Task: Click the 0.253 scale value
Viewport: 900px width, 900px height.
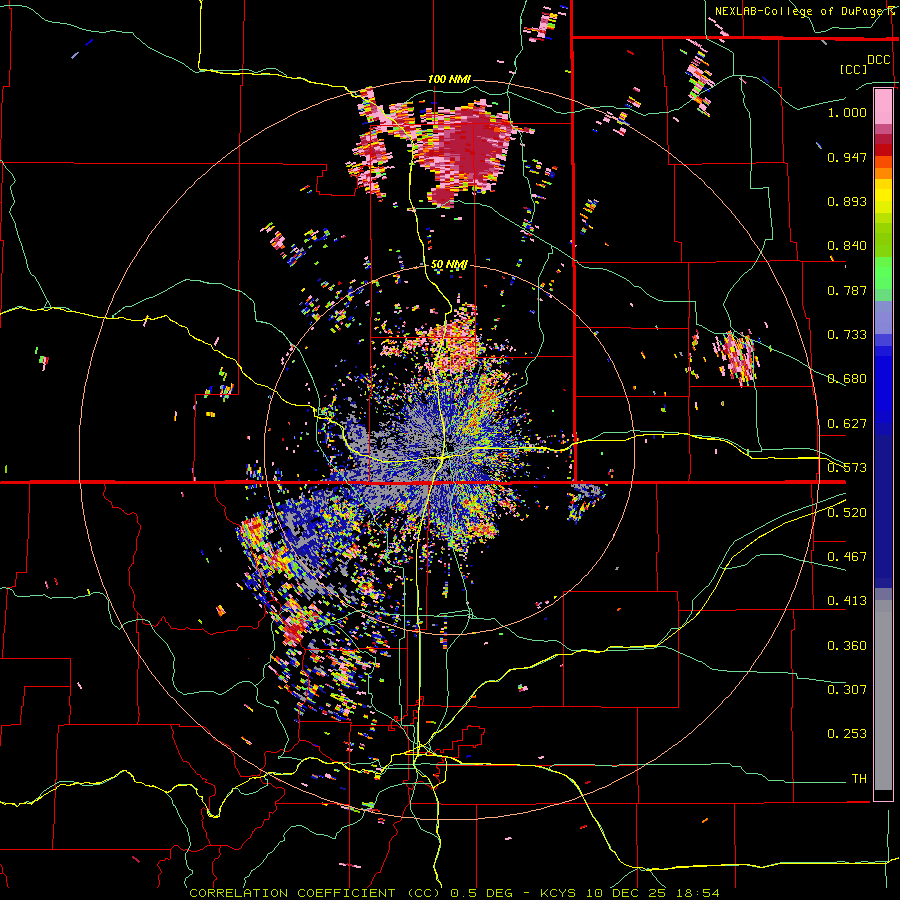Action: point(847,734)
